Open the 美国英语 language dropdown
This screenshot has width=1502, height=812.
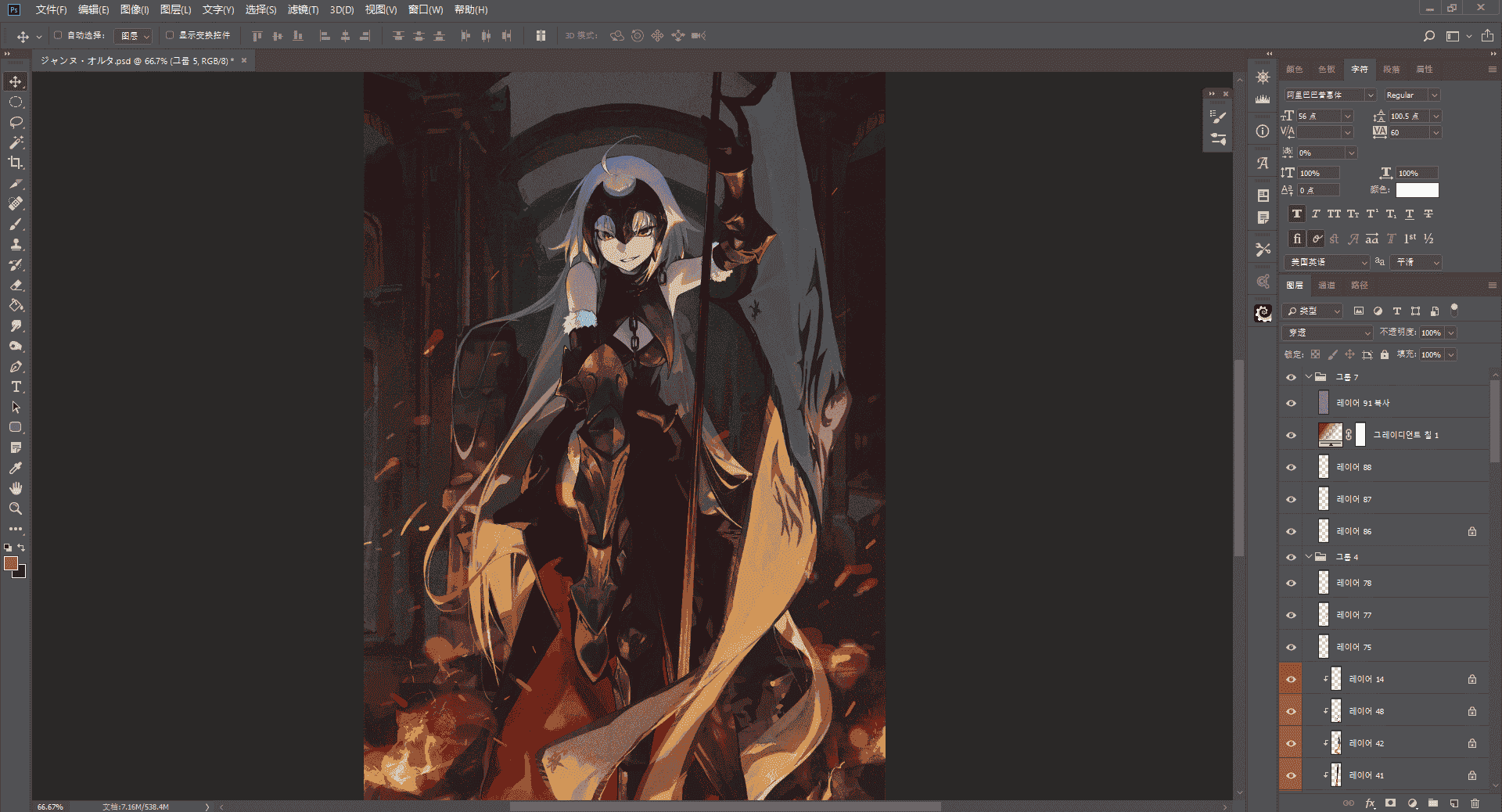pos(1326,262)
